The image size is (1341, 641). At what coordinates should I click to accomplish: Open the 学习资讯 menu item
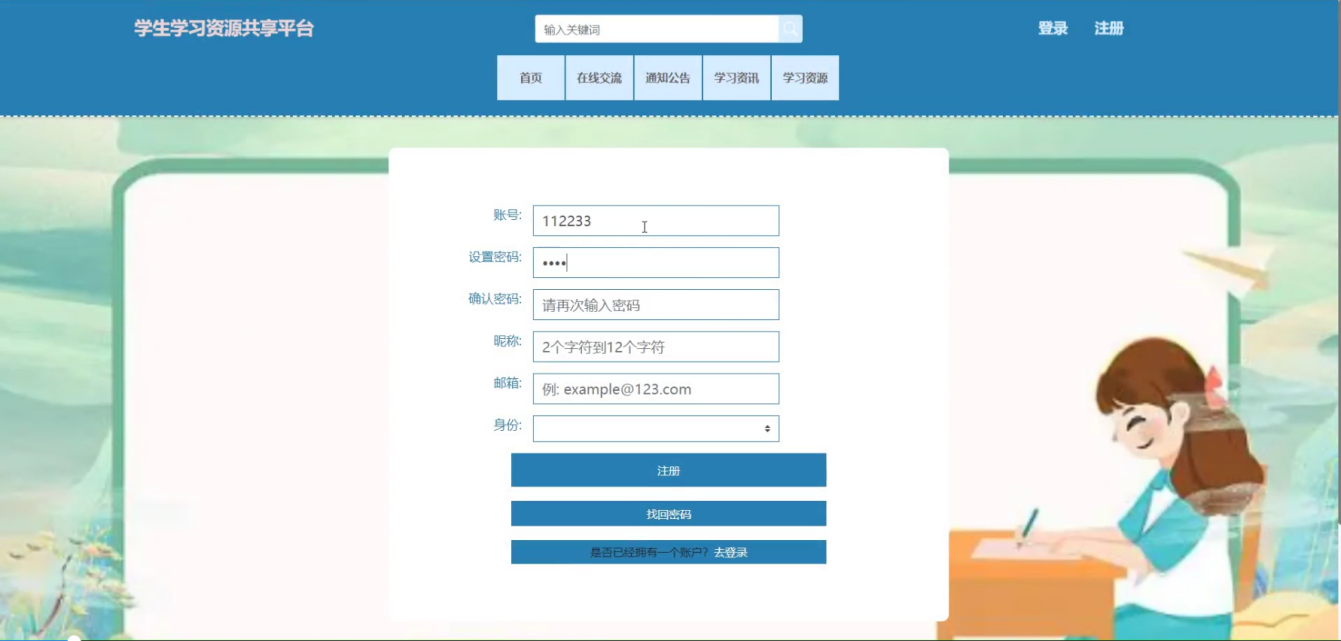pos(736,78)
